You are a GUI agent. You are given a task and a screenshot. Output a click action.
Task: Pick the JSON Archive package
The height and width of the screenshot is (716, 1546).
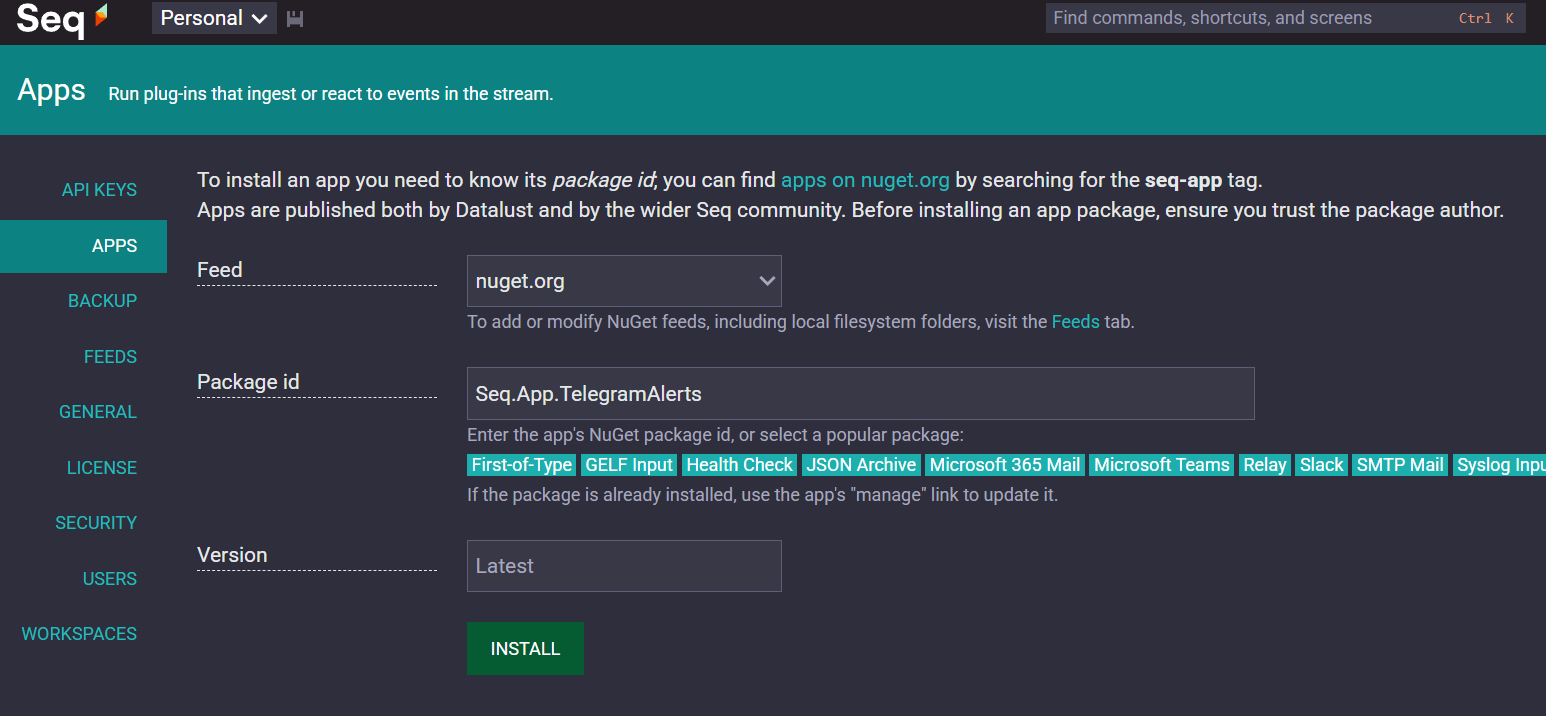[x=861, y=465]
